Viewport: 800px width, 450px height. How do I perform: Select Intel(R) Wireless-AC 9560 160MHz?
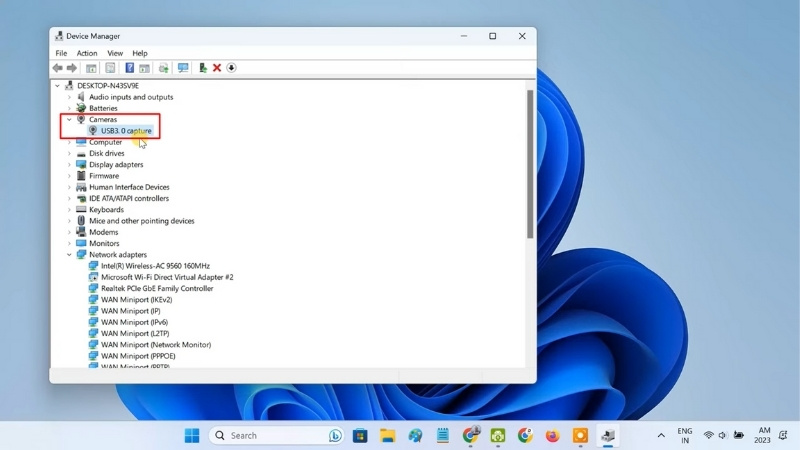[155, 266]
